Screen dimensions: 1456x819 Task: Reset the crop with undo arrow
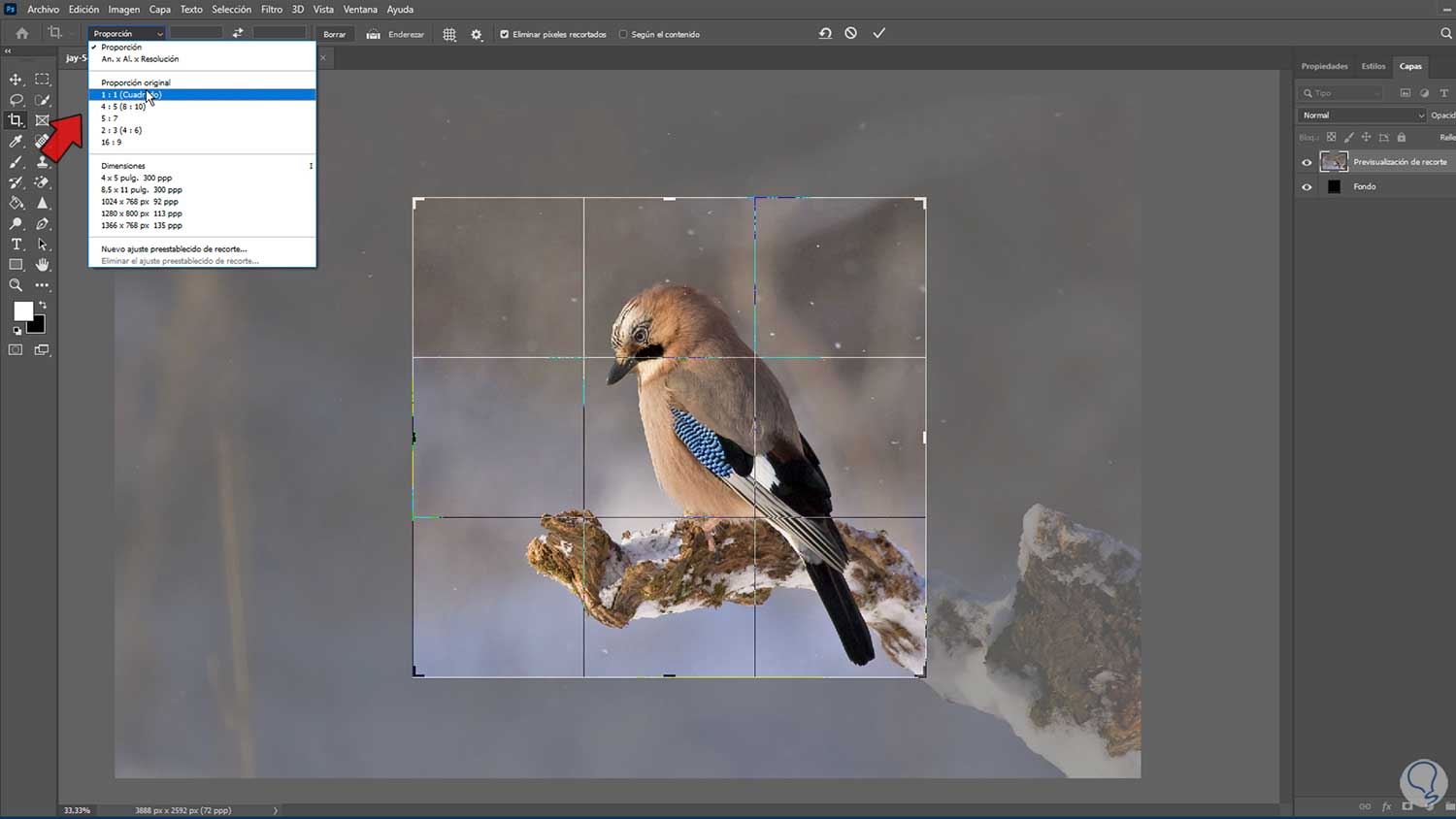point(824,33)
